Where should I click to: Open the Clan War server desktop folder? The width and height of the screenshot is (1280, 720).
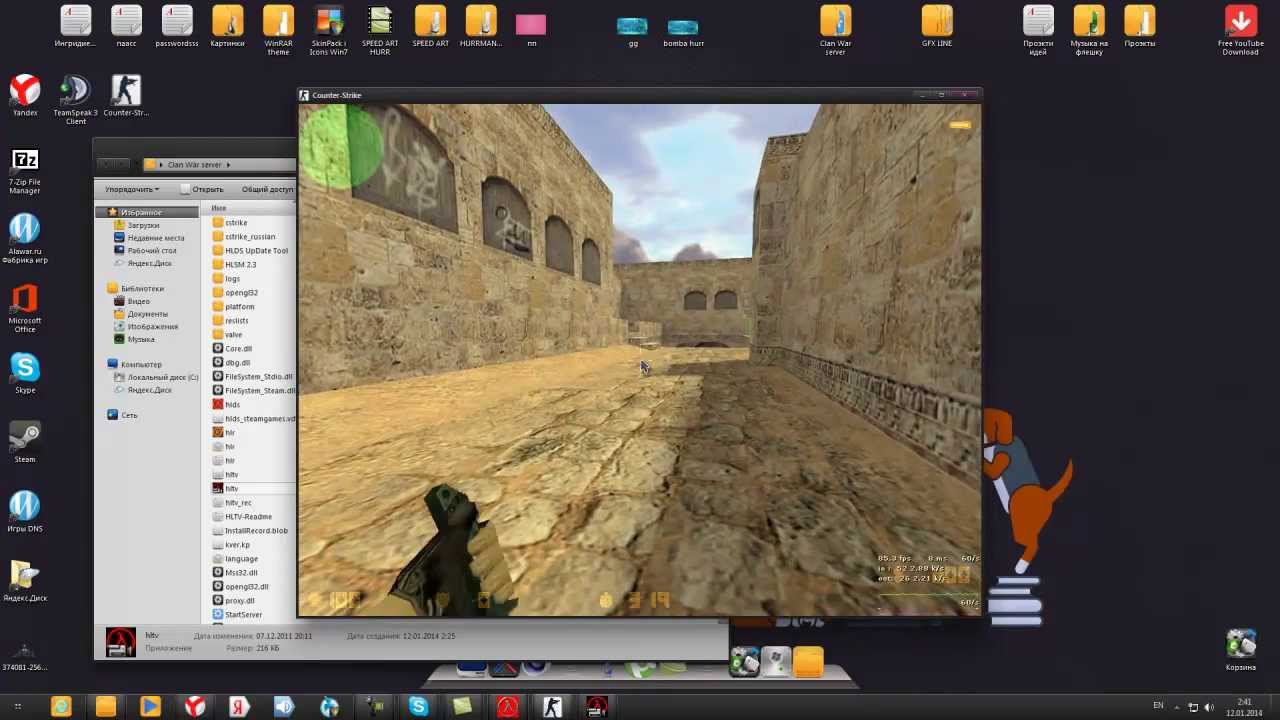pyautogui.click(x=835, y=30)
